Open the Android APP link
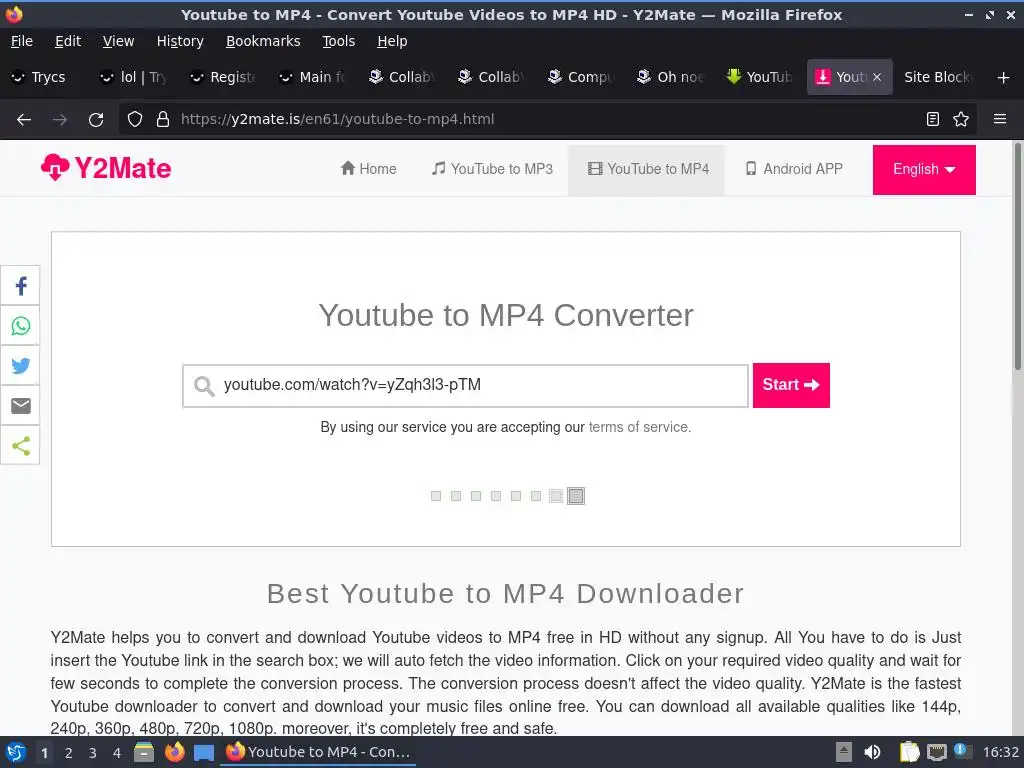 click(794, 169)
